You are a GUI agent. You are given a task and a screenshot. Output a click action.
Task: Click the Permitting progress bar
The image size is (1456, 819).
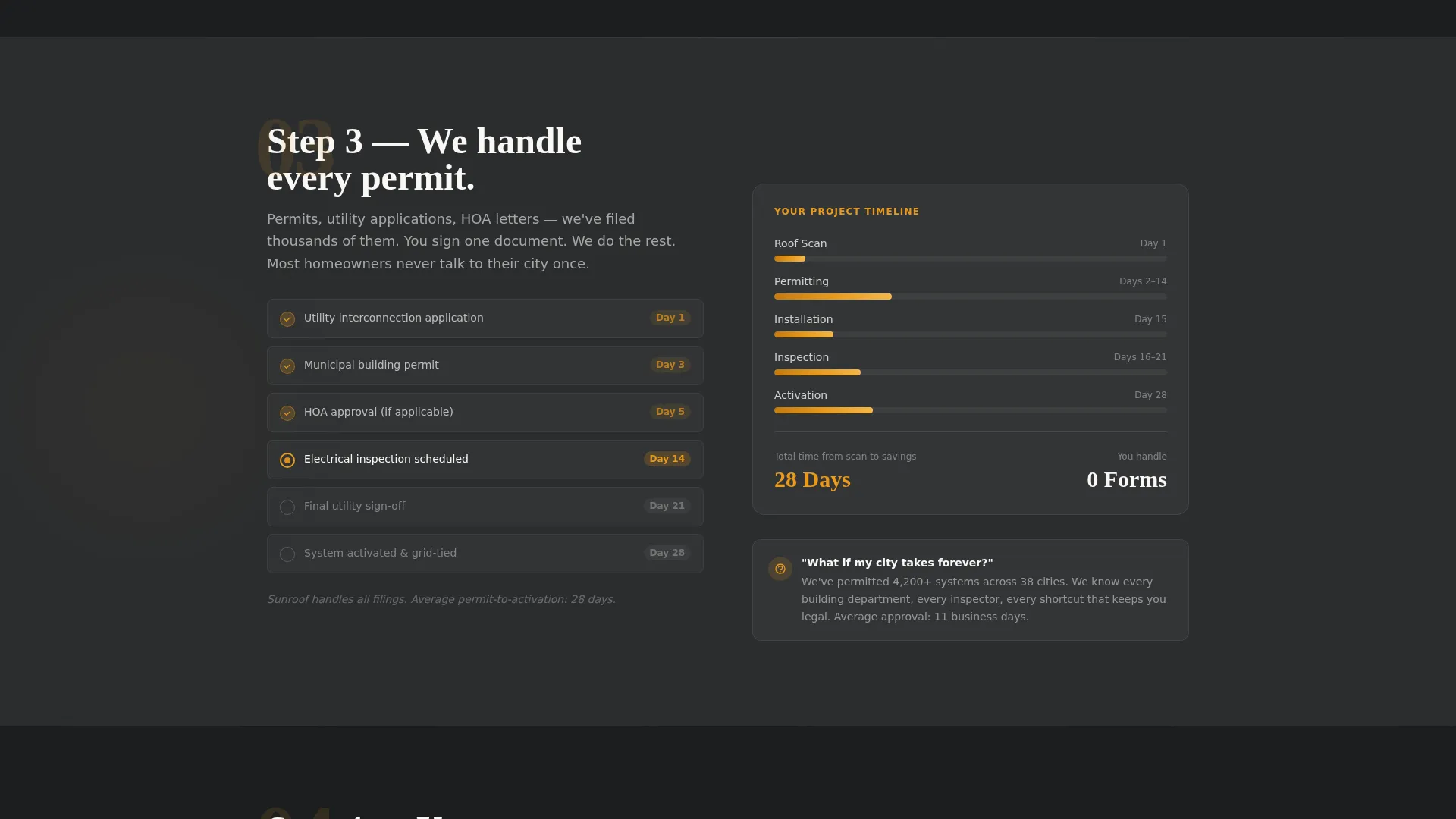click(971, 297)
